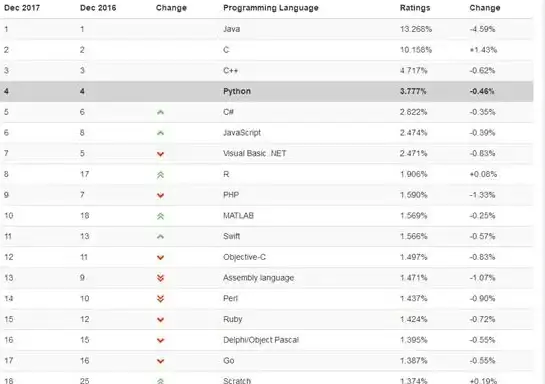
Task: Click the red down arrow beside Ruby
Action: pyautogui.click(x=160, y=320)
